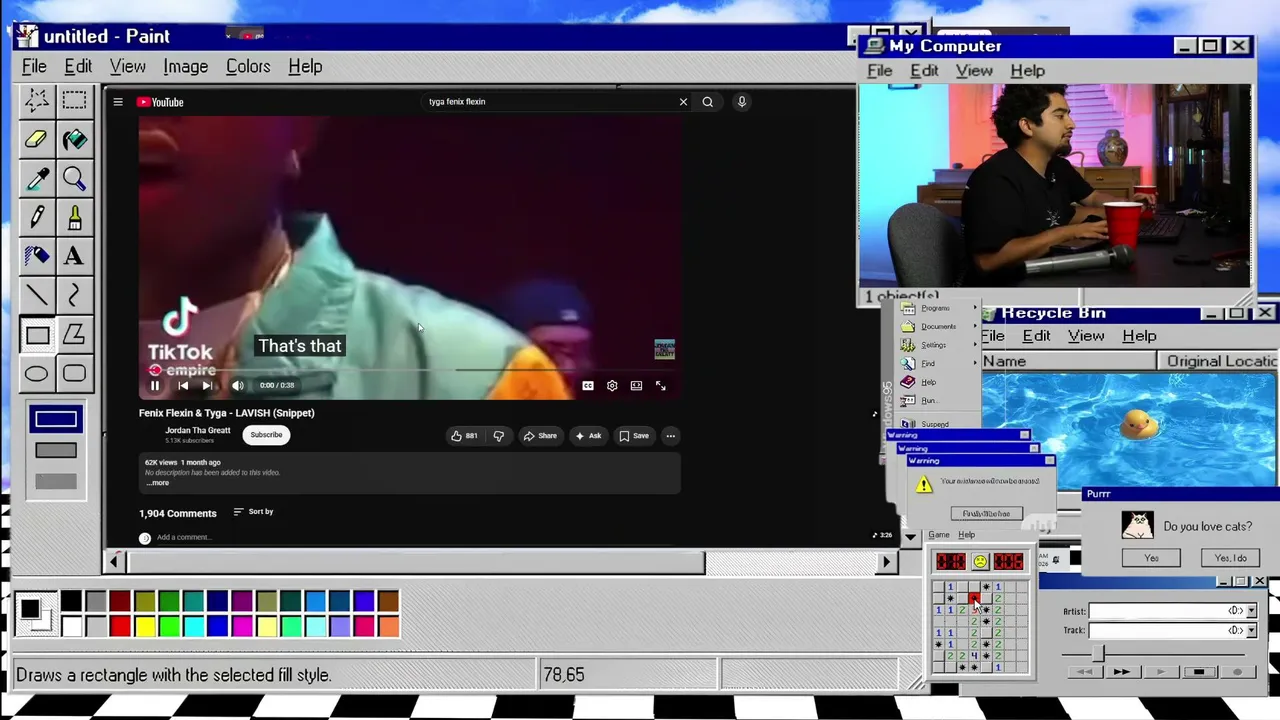1280x720 pixels.
Task: Toggle closed captions on the video
Action: pyautogui.click(x=588, y=385)
